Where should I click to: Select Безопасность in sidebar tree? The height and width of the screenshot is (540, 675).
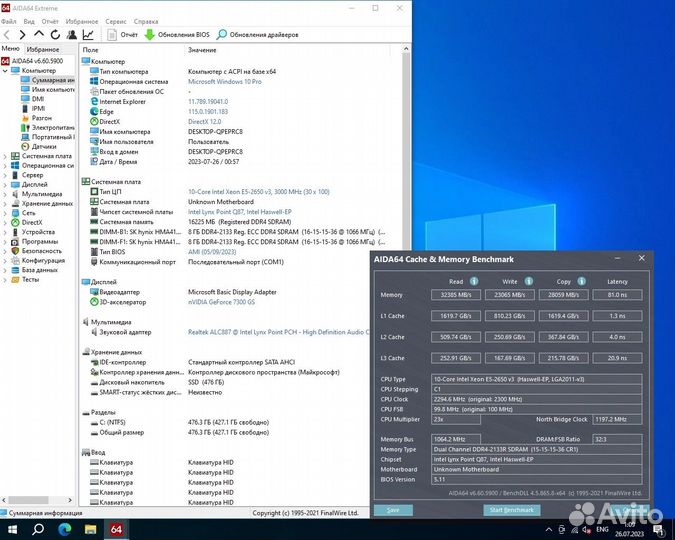click(x=42, y=251)
